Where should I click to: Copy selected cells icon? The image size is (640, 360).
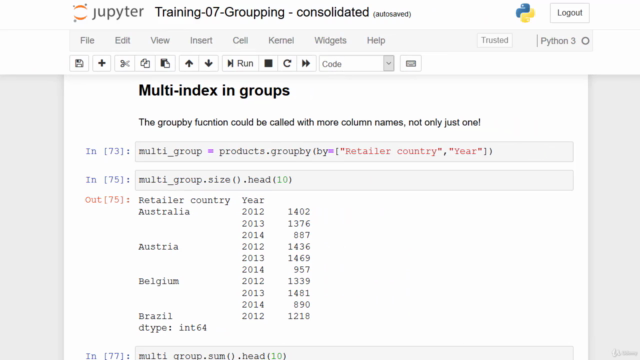[145, 64]
